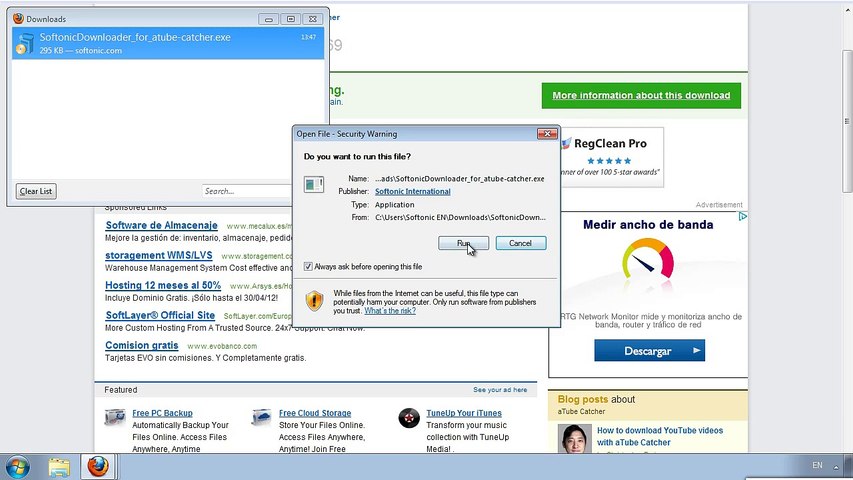853x480 pixels.
Task: Open storagement WMS/LVS sponsored link
Action: point(159,255)
